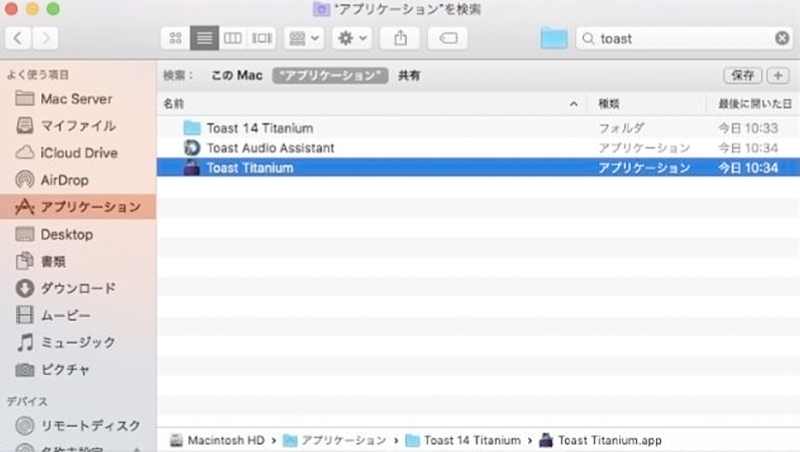Viewport: 800px width, 452px height.
Task: Go back with the left arrow button
Action: tap(18, 38)
